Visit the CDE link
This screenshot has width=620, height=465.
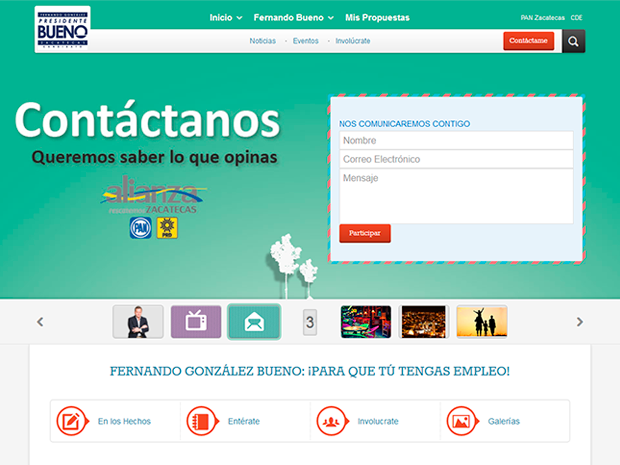click(x=577, y=18)
